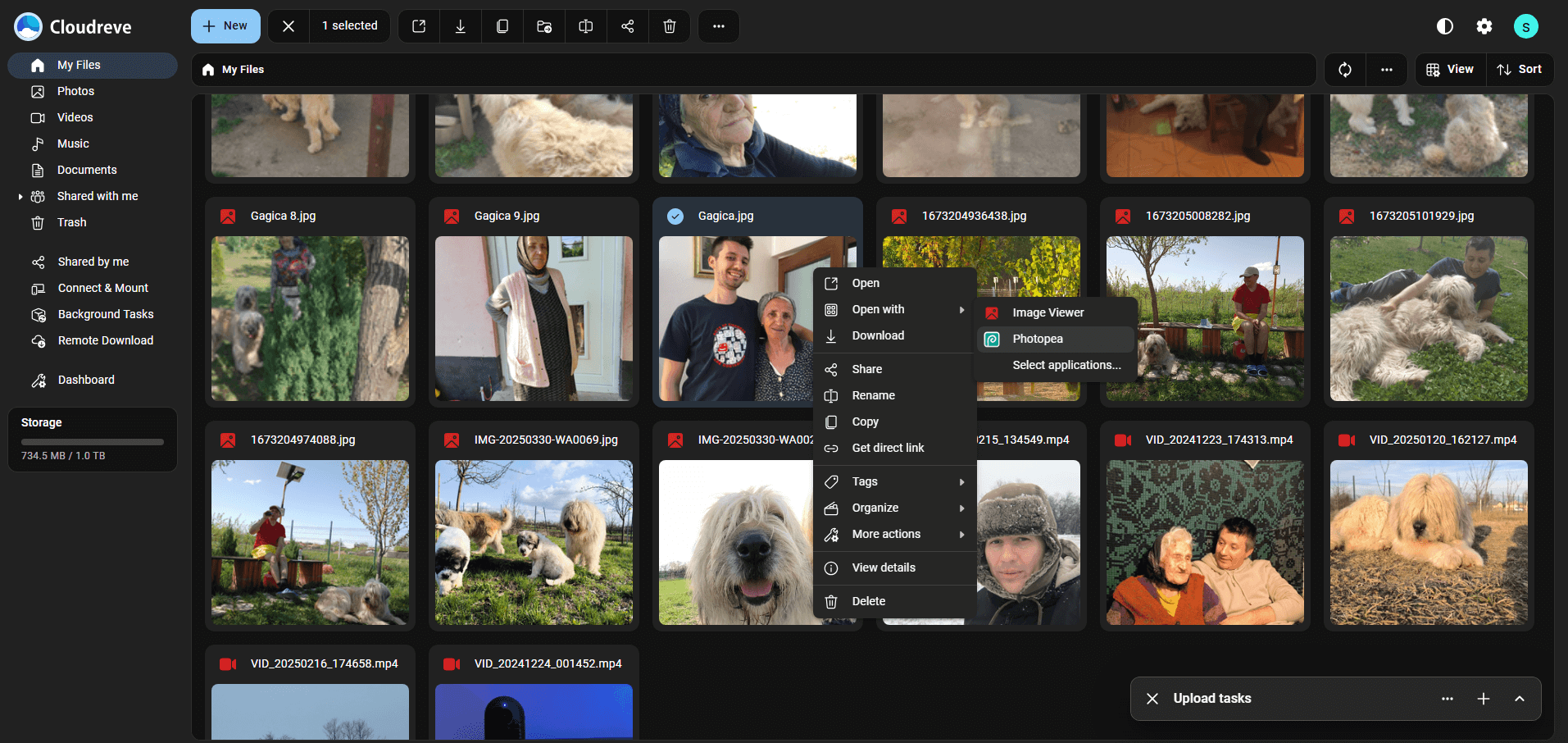Open the ellipsis menu next to refresh
The height and width of the screenshot is (743, 1568).
point(1387,70)
